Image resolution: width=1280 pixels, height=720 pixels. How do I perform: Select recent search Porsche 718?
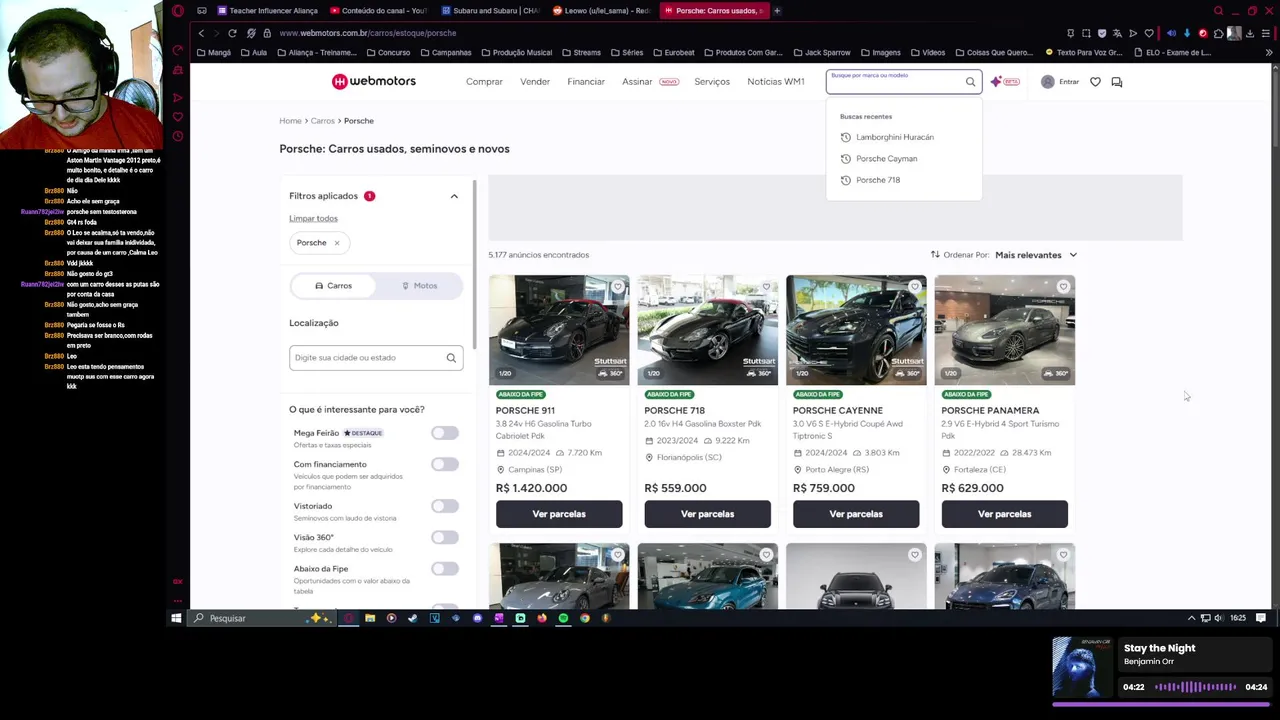[878, 180]
